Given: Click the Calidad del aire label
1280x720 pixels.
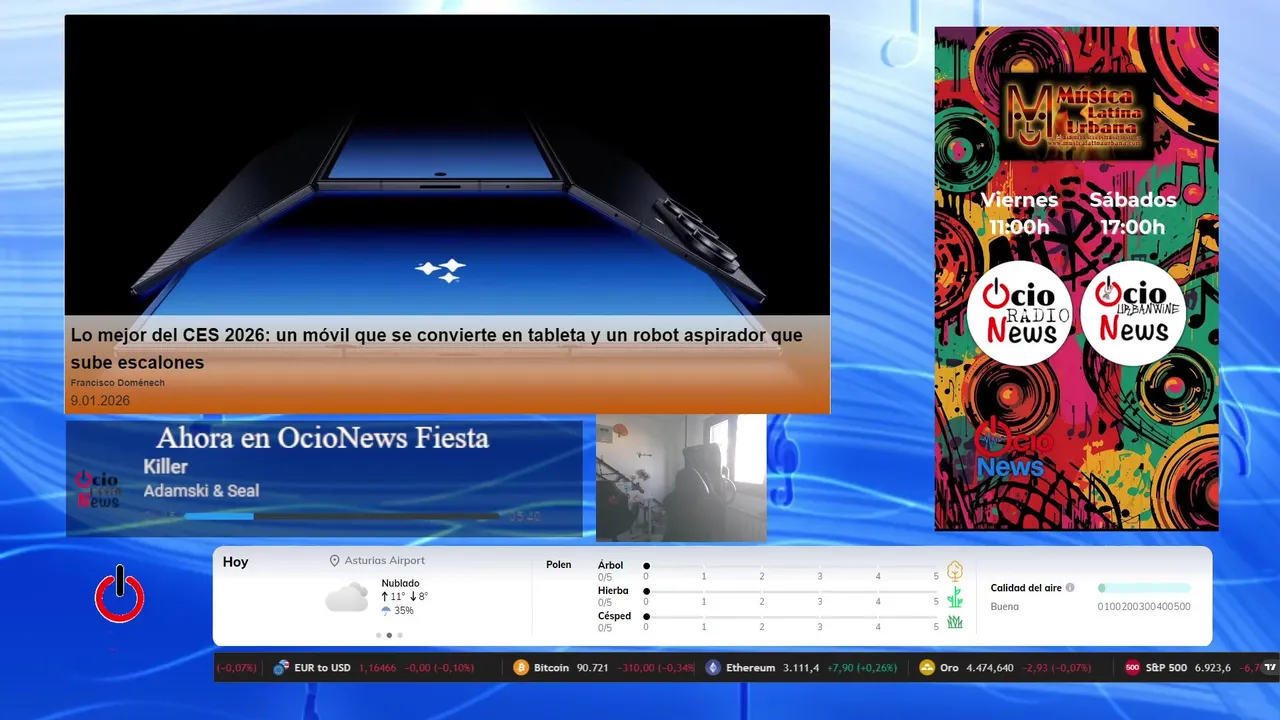Looking at the screenshot, I should point(1026,588).
